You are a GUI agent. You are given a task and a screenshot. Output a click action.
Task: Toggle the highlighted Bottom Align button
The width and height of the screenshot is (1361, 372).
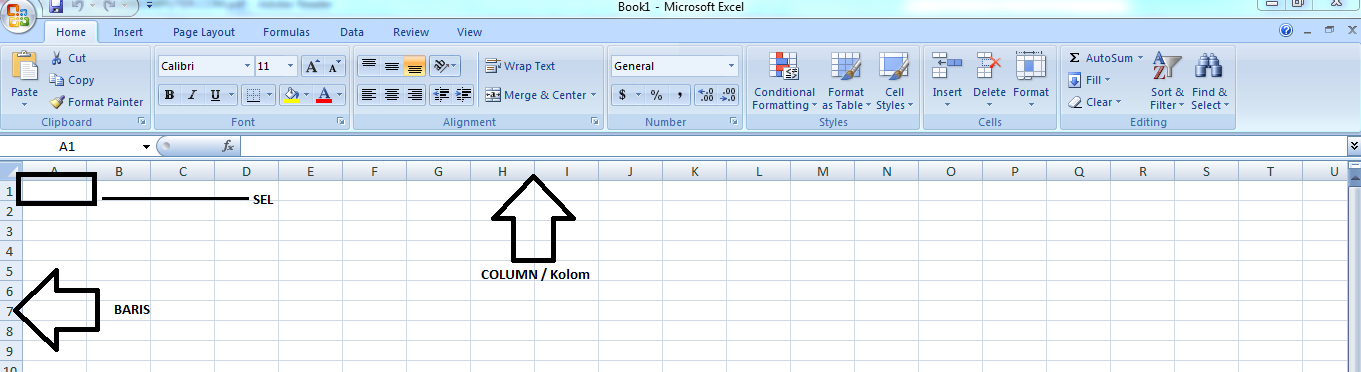[414, 66]
